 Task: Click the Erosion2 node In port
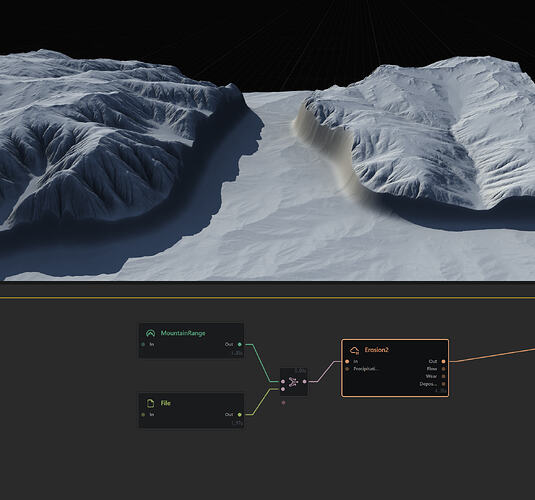click(x=347, y=361)
